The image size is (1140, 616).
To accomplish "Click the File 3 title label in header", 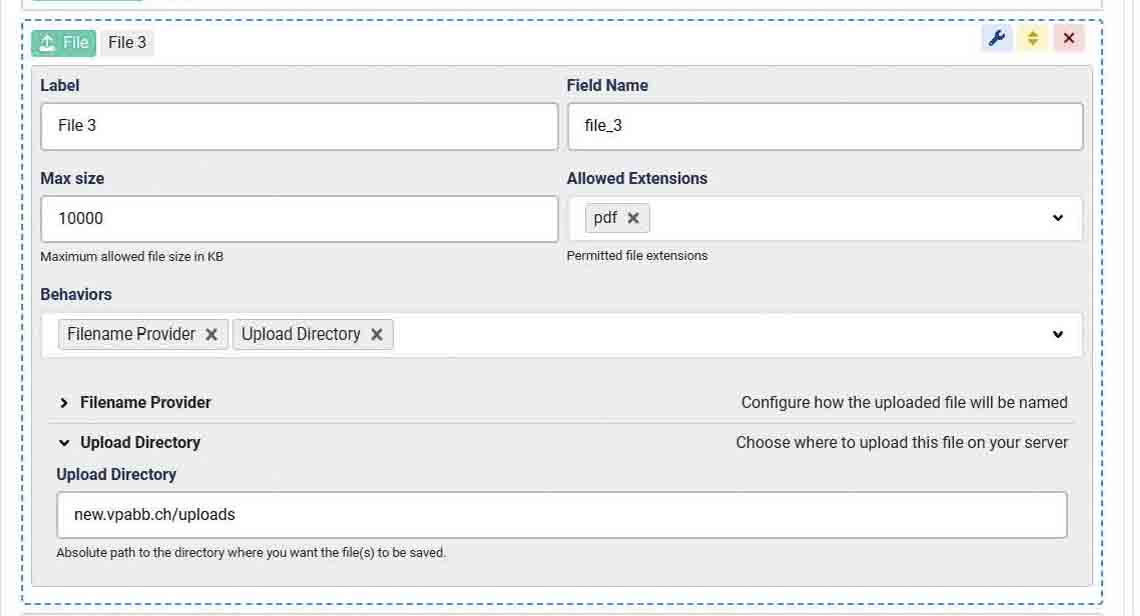I will pos(127,42).
